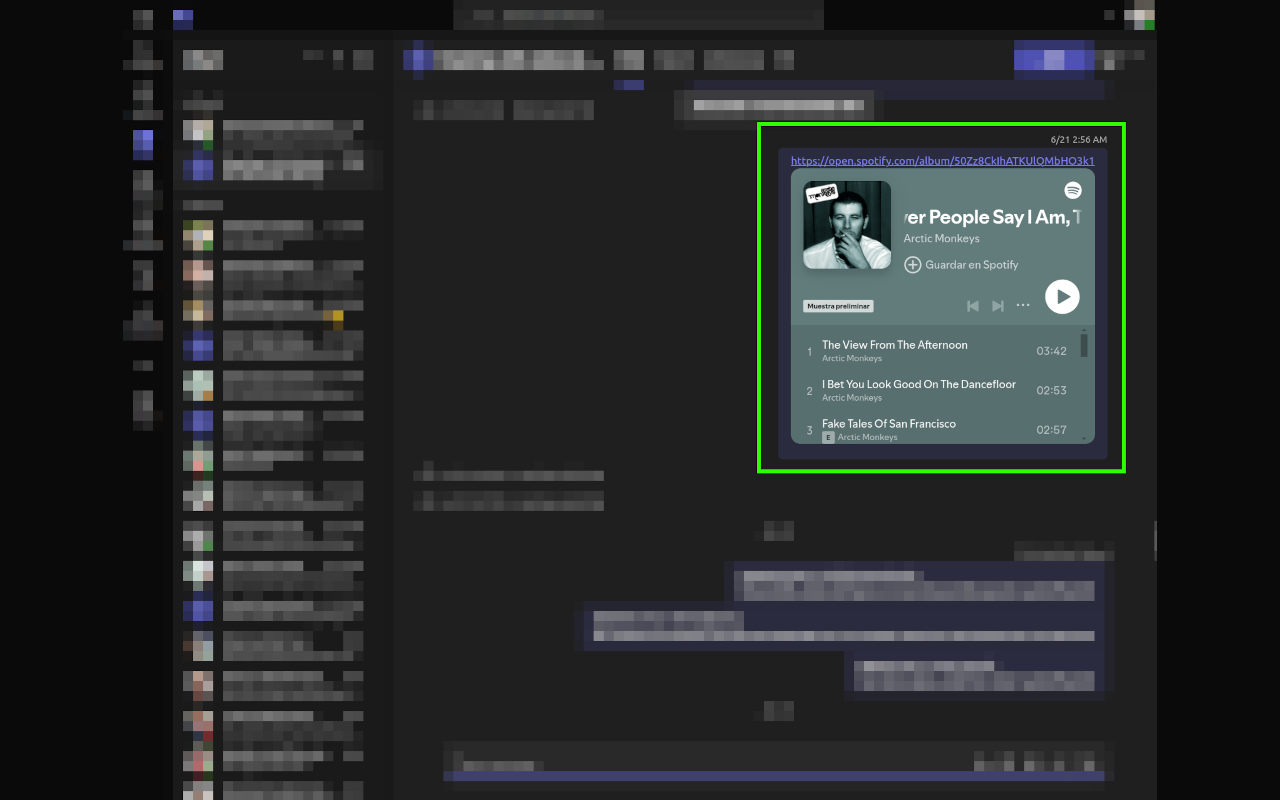Click the 03:42 track duration

tap(1051, 351)
